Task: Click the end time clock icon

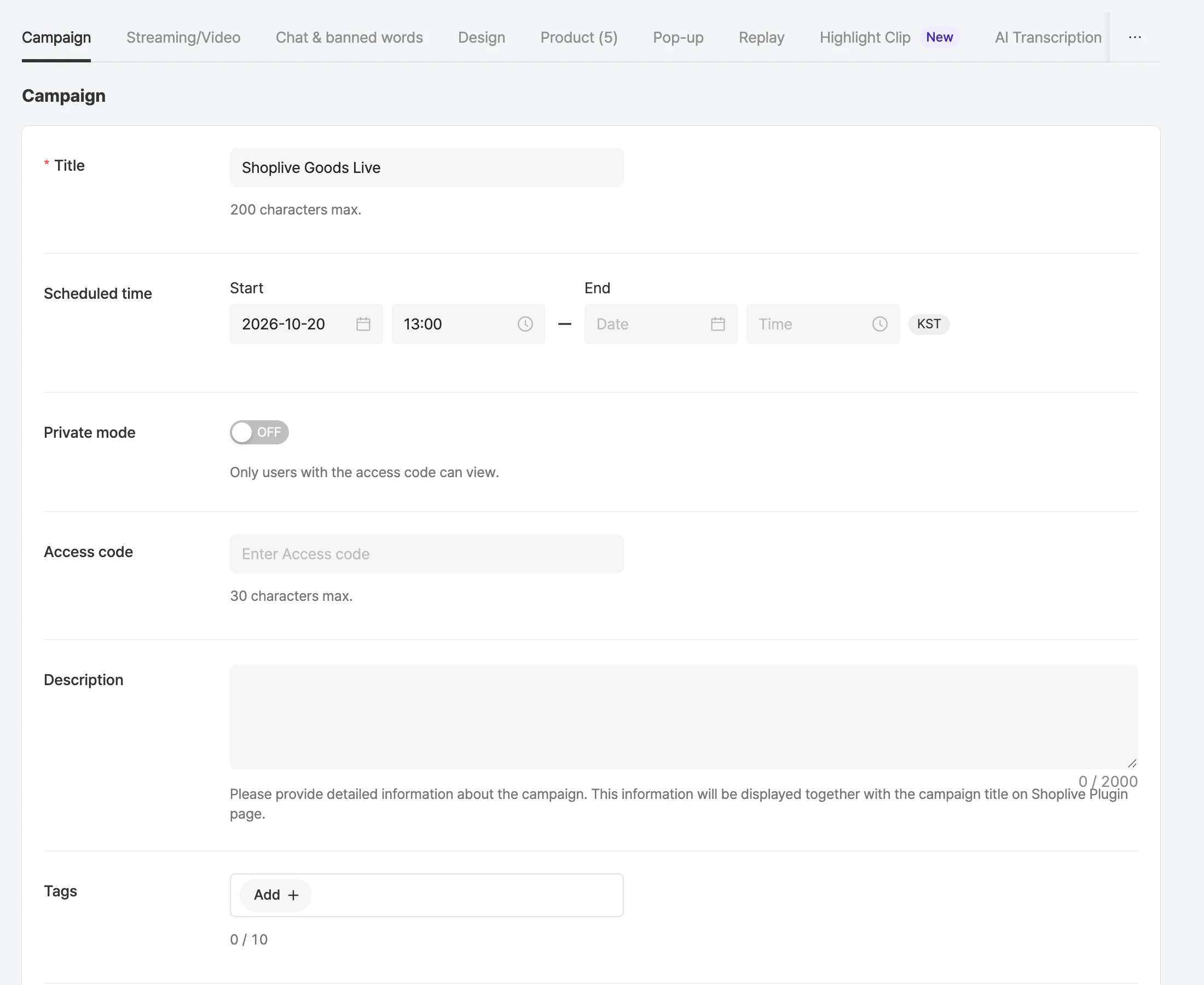Action: coord(880,324)
